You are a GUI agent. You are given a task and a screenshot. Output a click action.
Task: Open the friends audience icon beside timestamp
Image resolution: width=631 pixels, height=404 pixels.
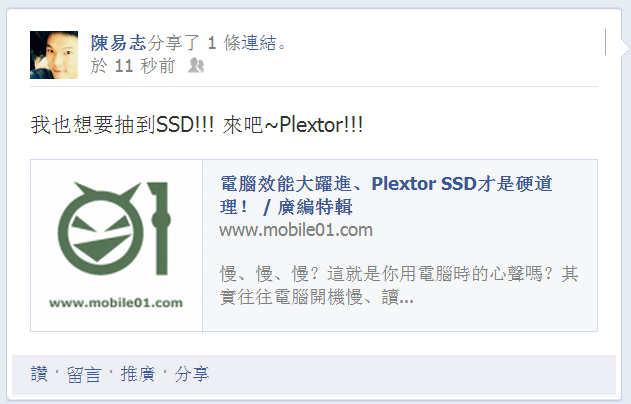tap(196, 66)
